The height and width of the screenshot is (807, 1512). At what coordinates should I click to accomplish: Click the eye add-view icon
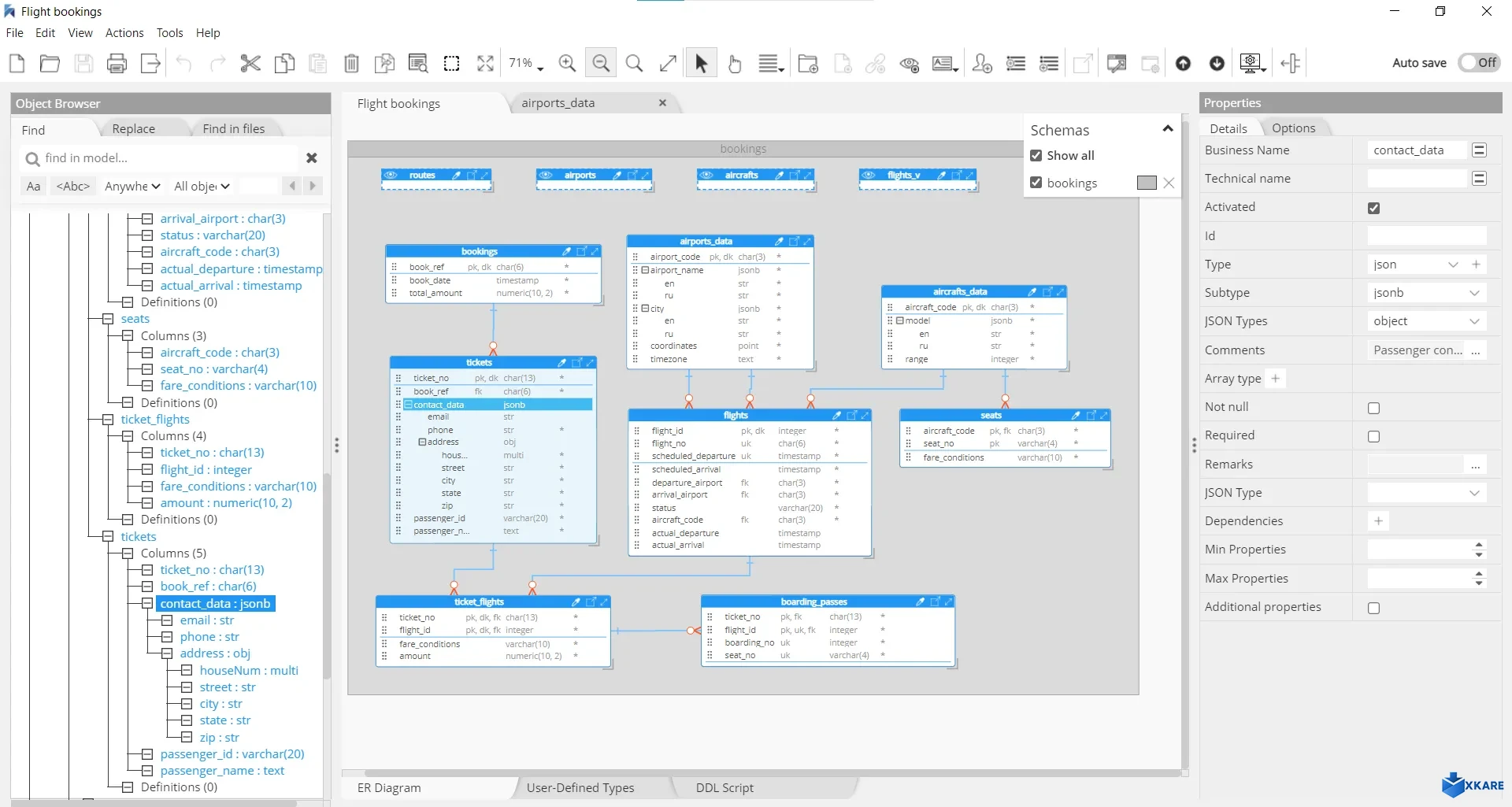tap(910, 65)
